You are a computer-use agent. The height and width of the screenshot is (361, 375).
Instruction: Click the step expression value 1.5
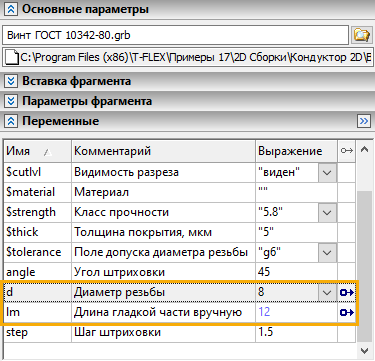pyautogui.click(x=296, y=332)
